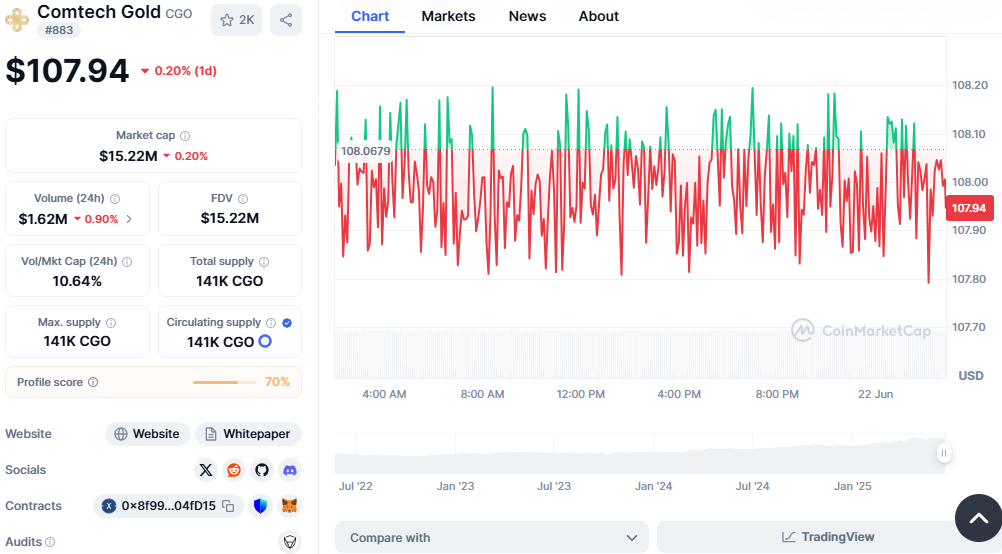
Task: Switch to TradingView chart
Action: tap(828, 537)
